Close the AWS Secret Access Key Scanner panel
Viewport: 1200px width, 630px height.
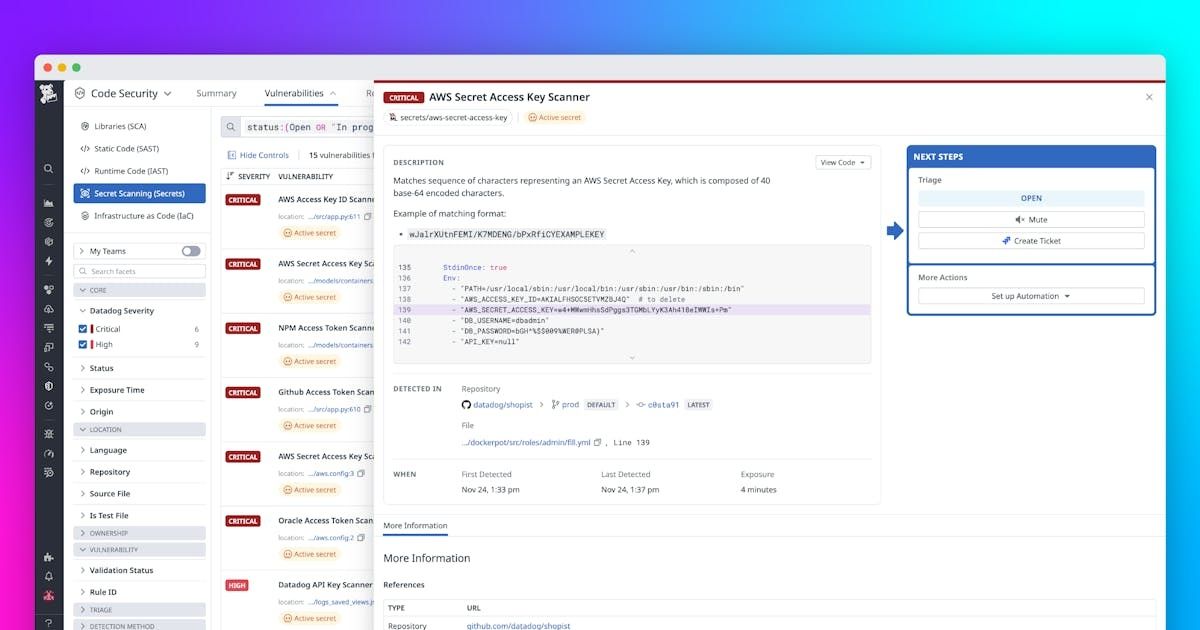[1149, 97]
